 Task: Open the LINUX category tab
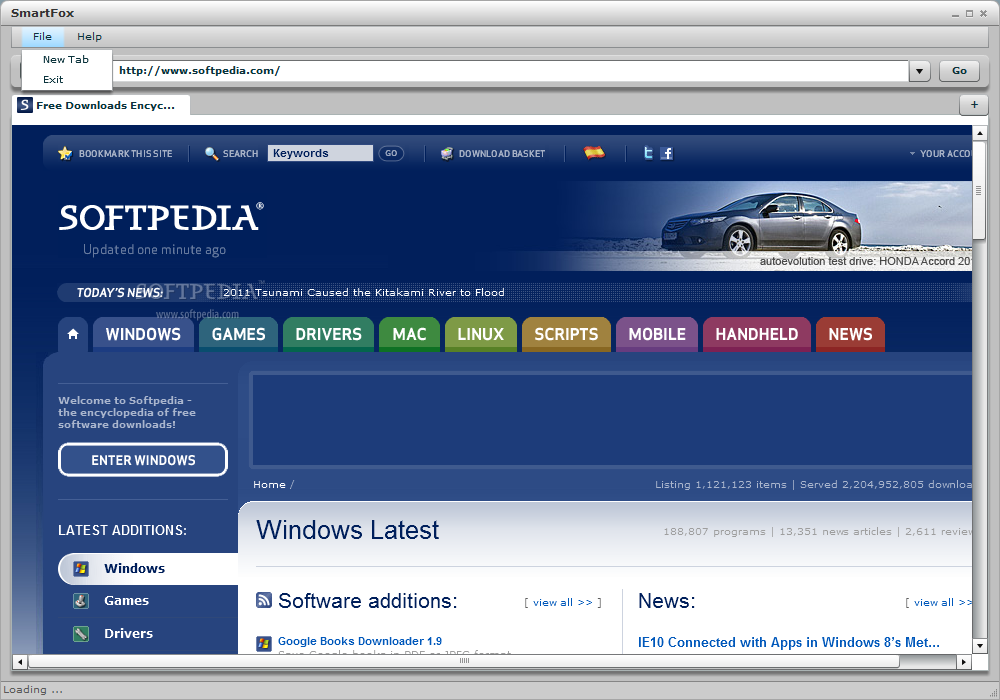tap(481, 334)
